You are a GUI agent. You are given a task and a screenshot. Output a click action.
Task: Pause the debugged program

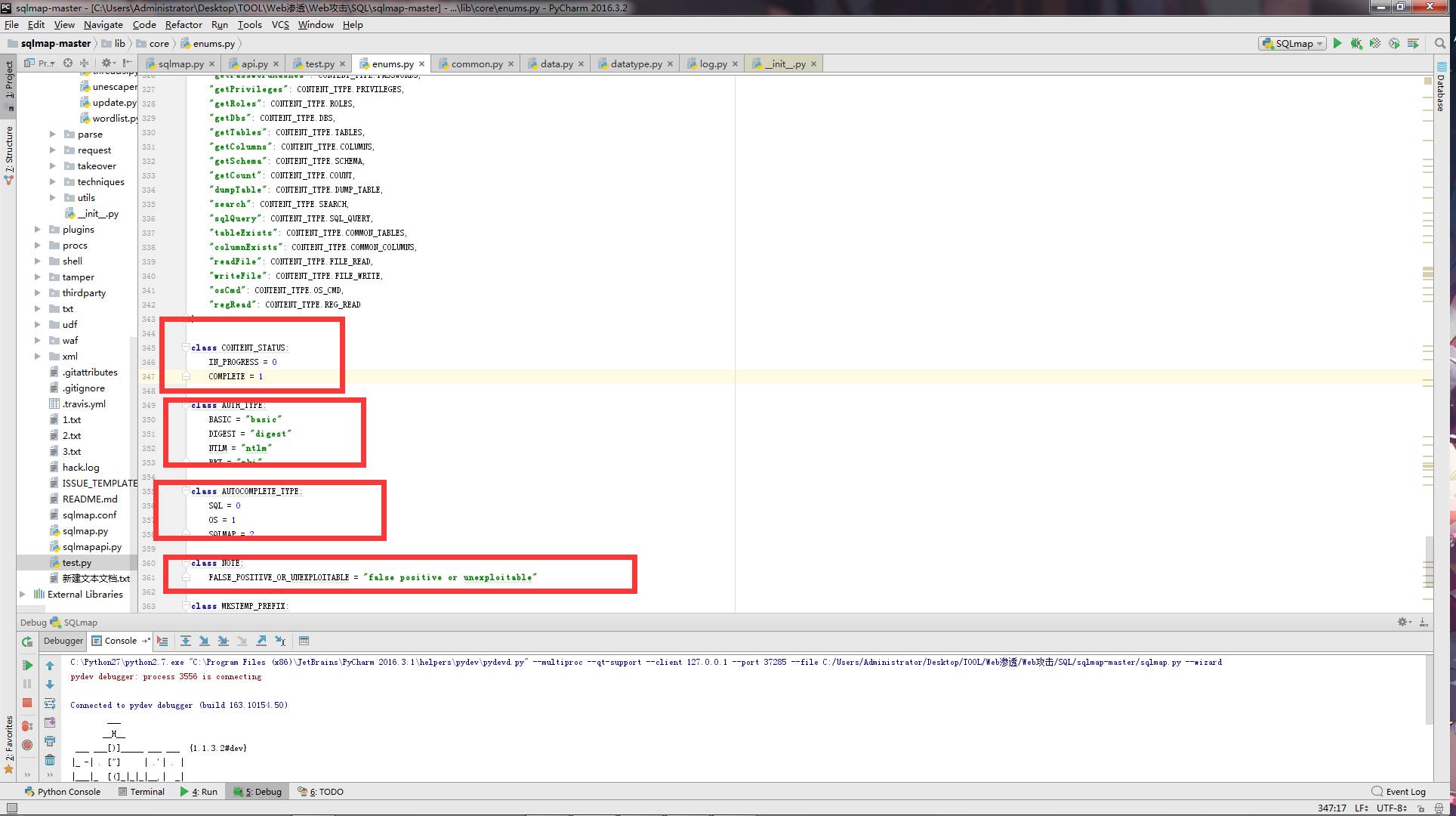(x=27, y=684)
